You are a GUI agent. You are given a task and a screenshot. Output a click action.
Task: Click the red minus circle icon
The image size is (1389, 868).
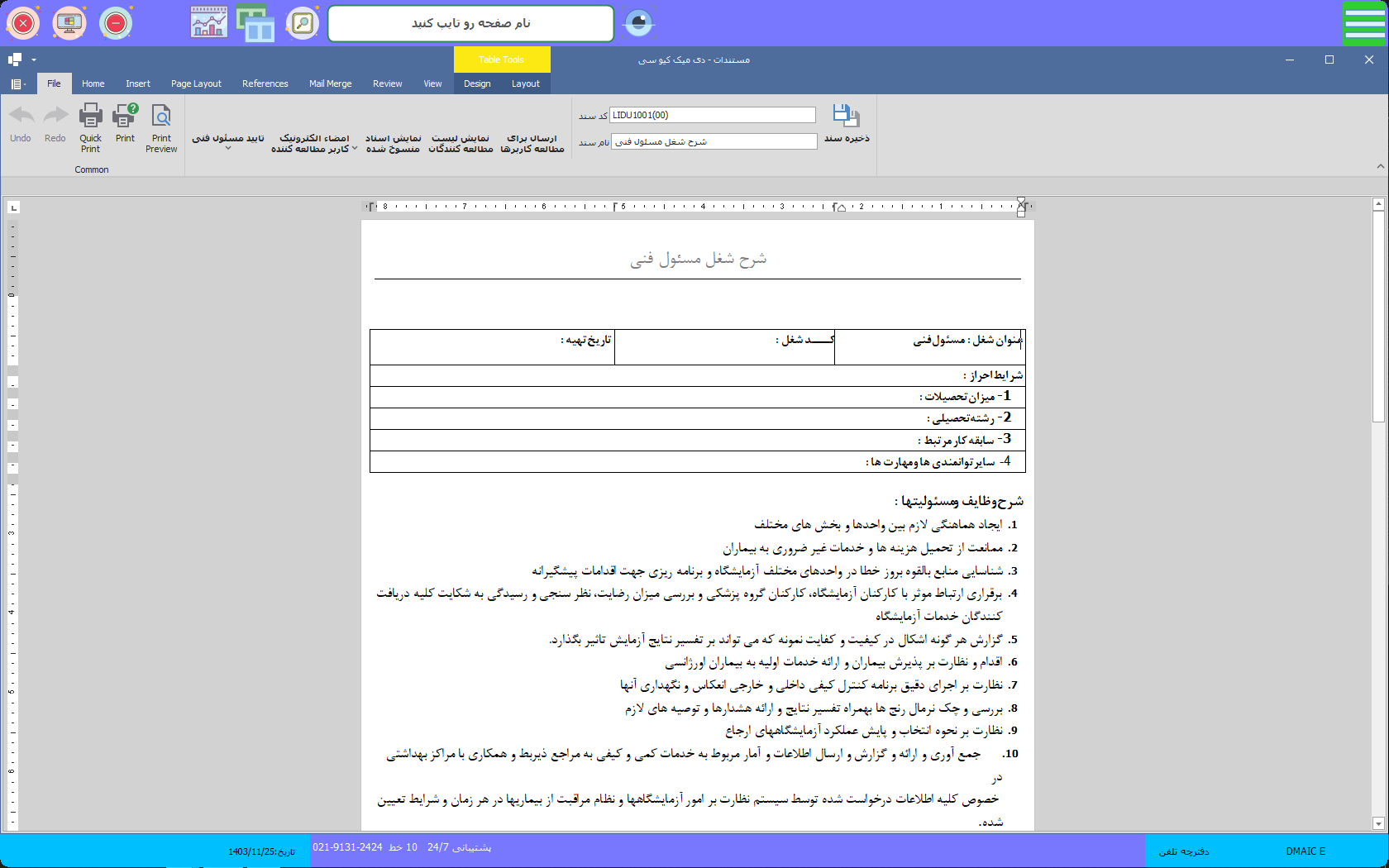pos(116,23)
